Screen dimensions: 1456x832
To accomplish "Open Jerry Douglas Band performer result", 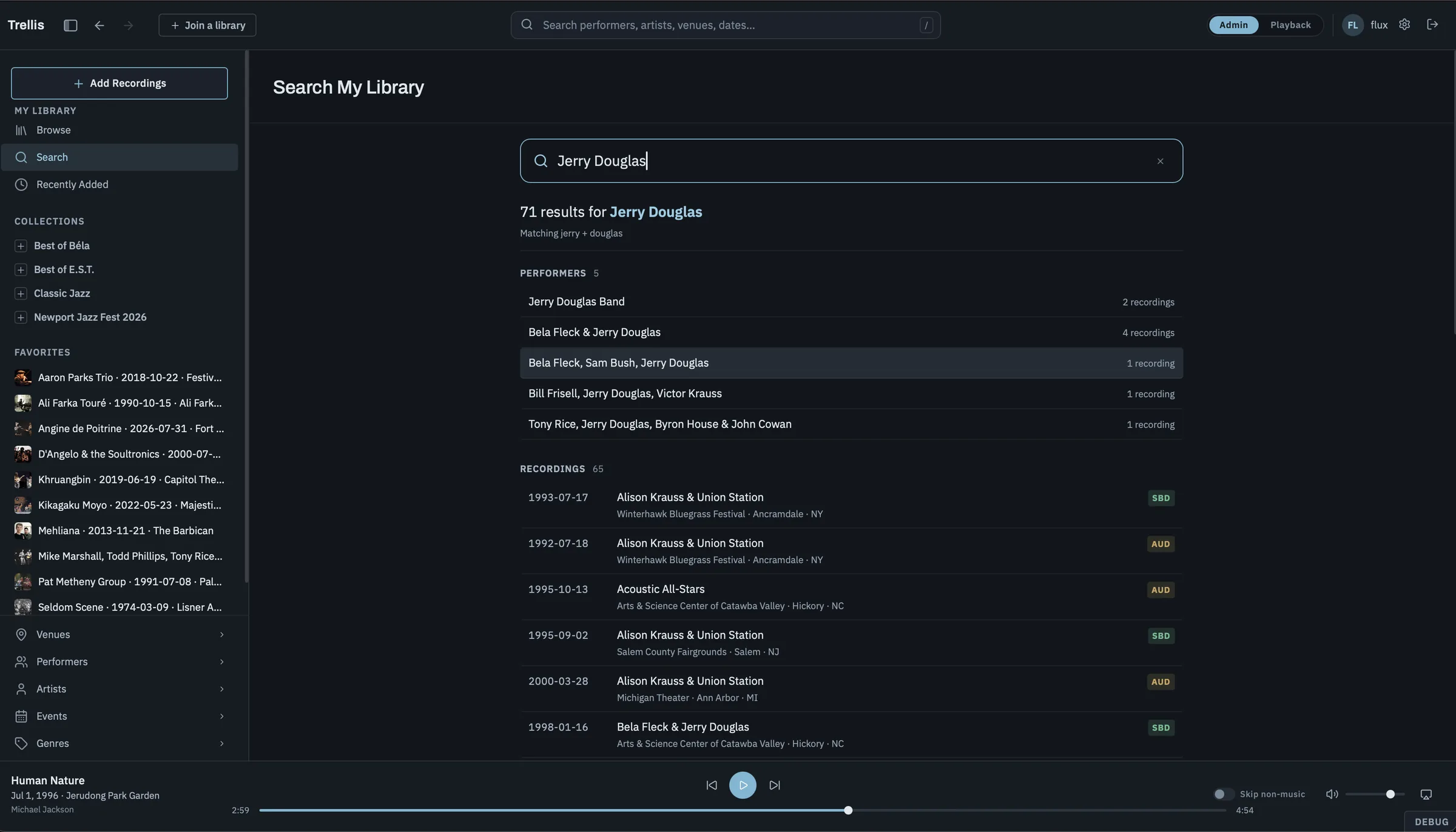I will [851, 302].
